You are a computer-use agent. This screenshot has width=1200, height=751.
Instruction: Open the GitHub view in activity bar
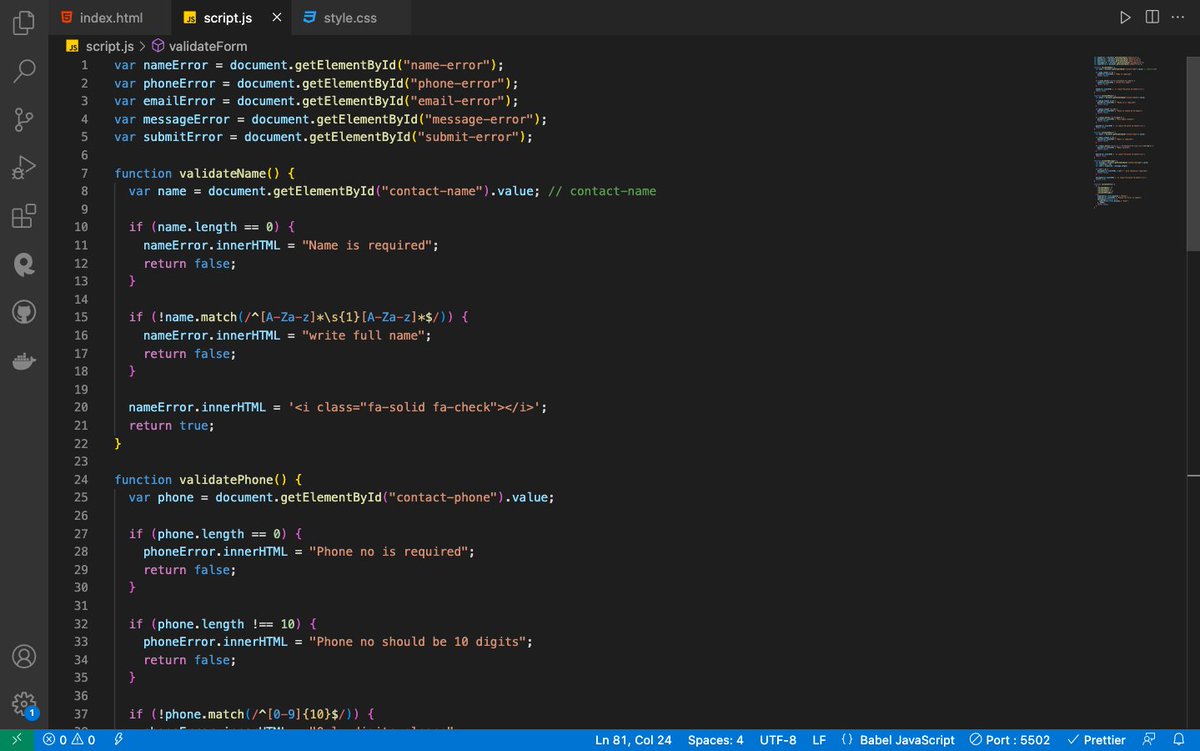coord(24,312)
